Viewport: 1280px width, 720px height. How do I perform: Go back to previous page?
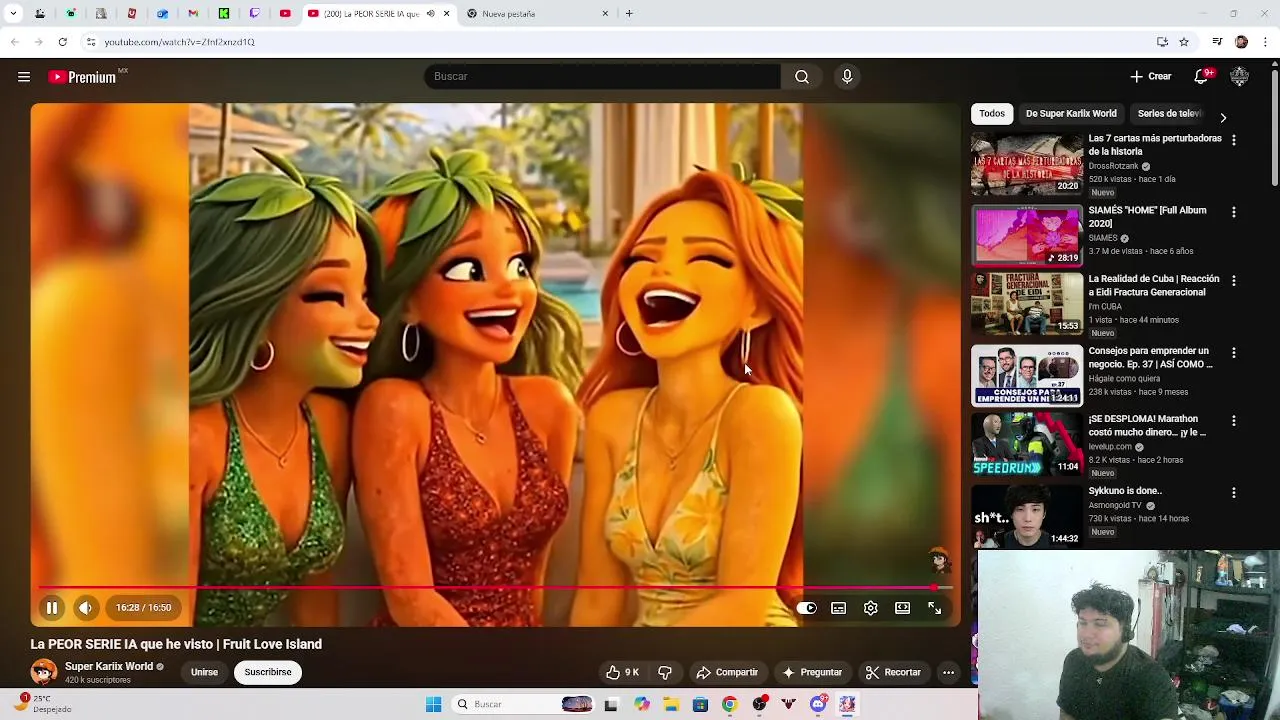pos(14,42)
